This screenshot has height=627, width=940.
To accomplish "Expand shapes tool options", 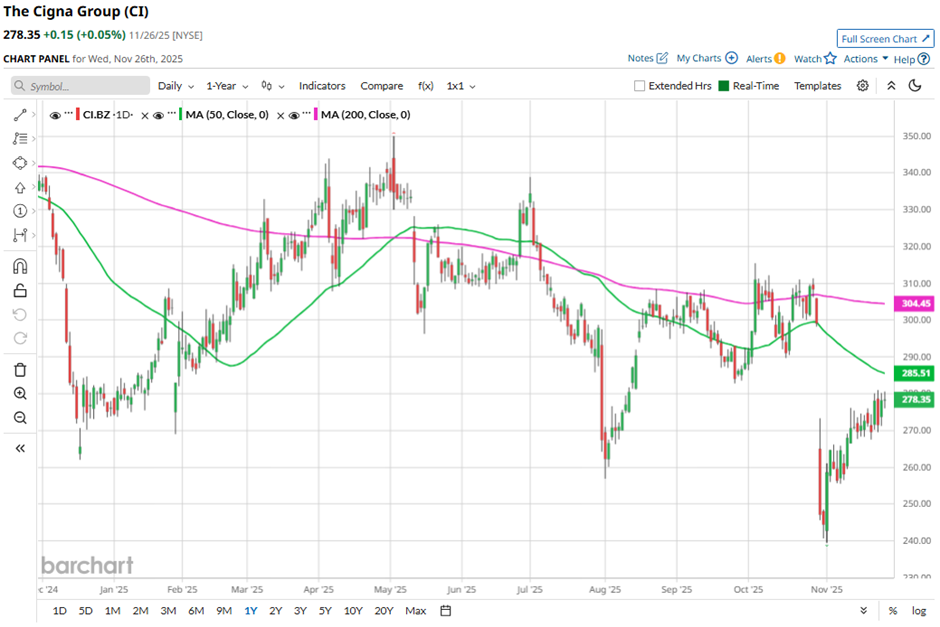I will [34, 163].
